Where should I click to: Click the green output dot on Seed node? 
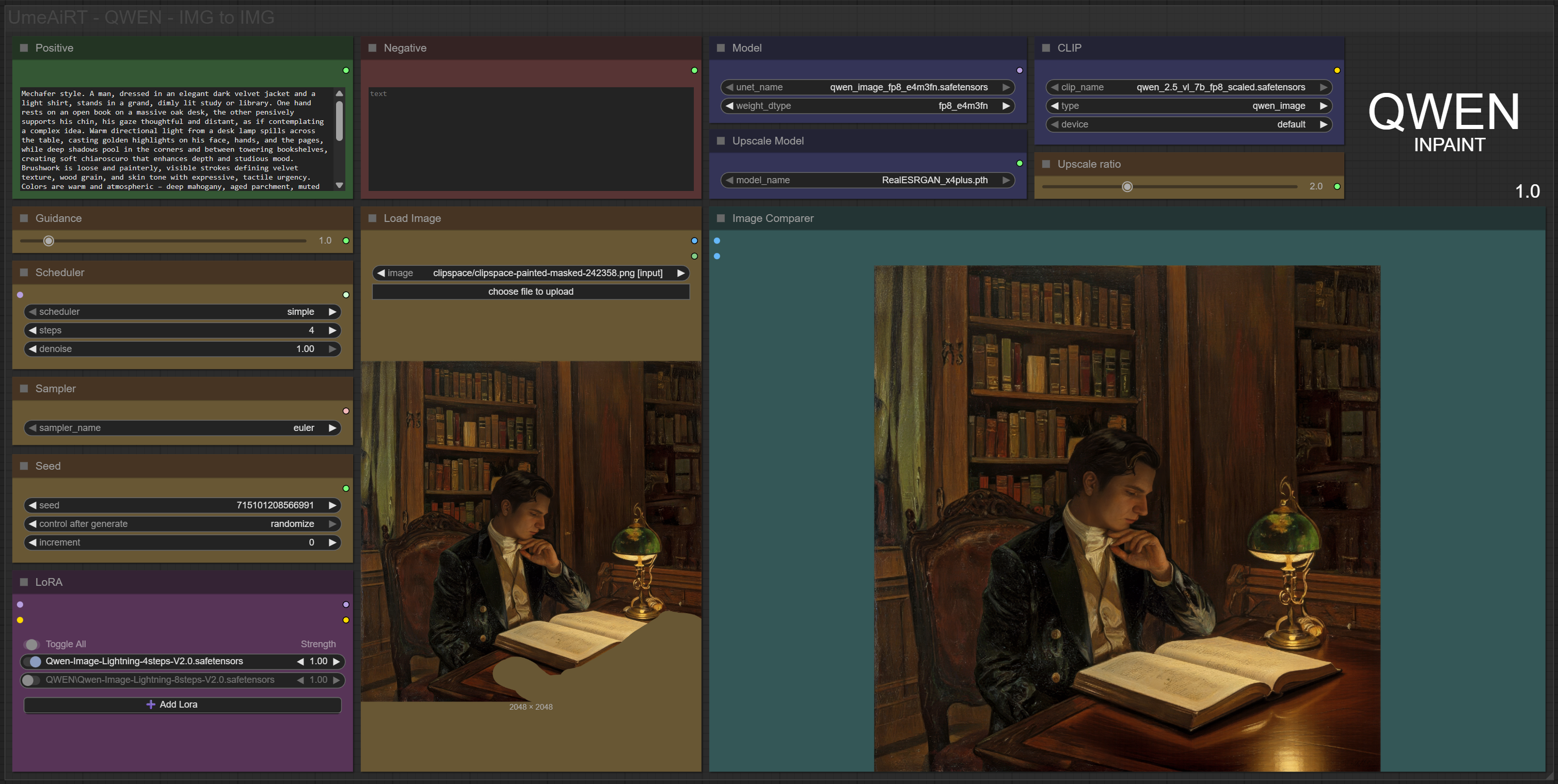pyautogui.click(x=346, y=488)
